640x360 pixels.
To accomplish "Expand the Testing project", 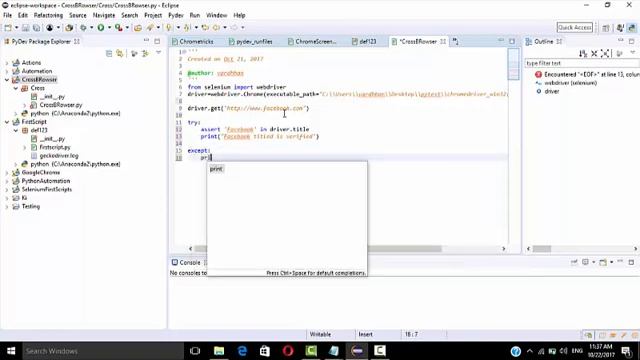I will tap(7, 207).
